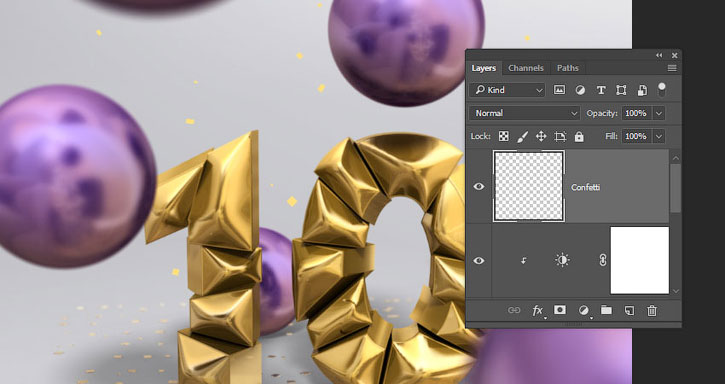Open the Opacity slider dropdown arrow

point(659,113)
